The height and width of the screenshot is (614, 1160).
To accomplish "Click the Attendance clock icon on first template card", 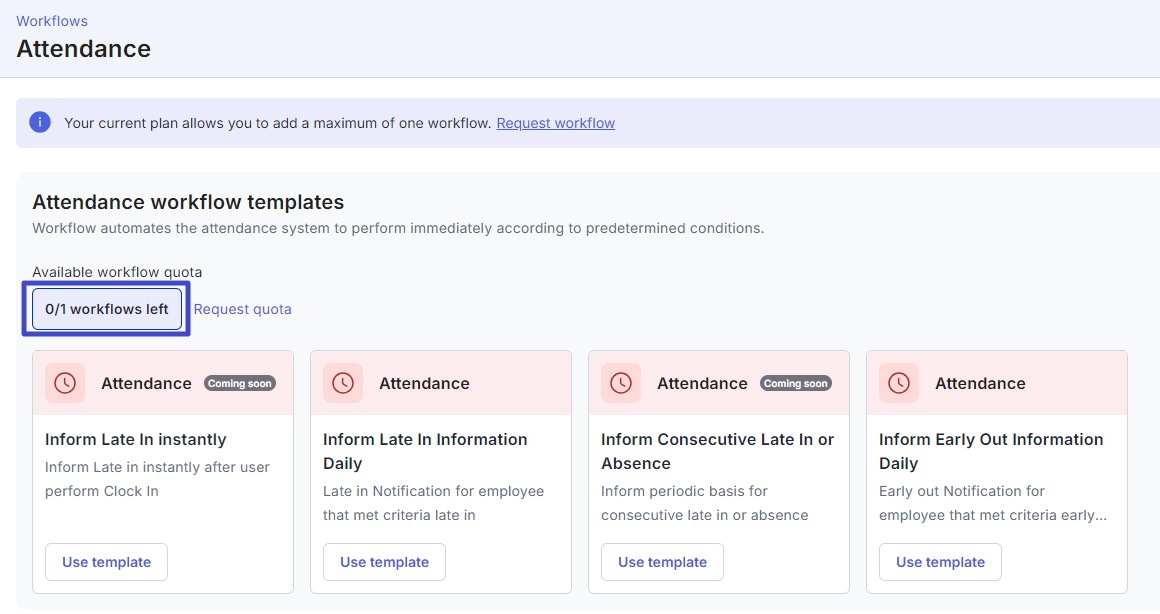I will (x=65, y=383).
